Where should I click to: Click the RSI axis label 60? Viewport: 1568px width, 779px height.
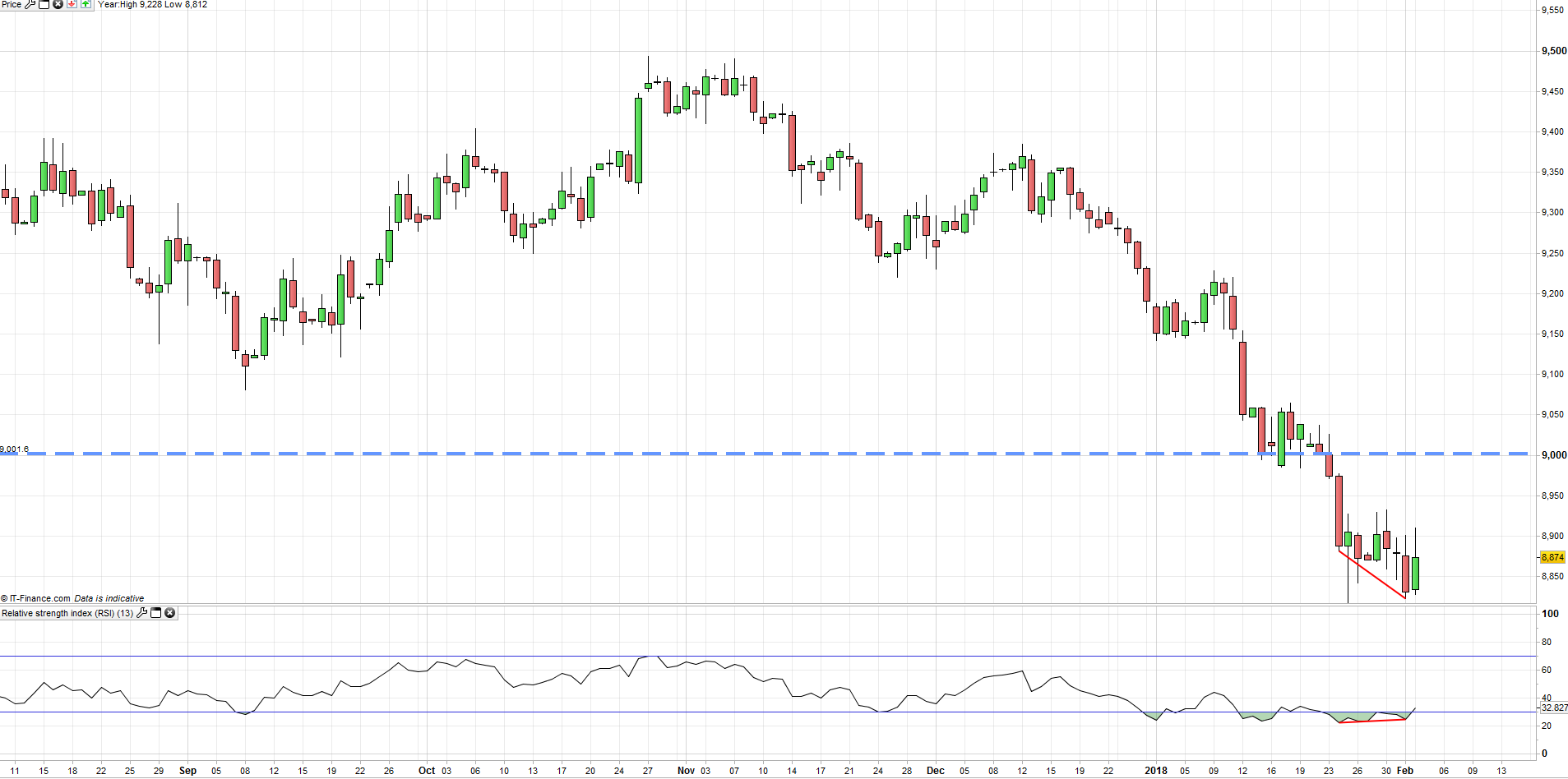(x=1547, y=670)
